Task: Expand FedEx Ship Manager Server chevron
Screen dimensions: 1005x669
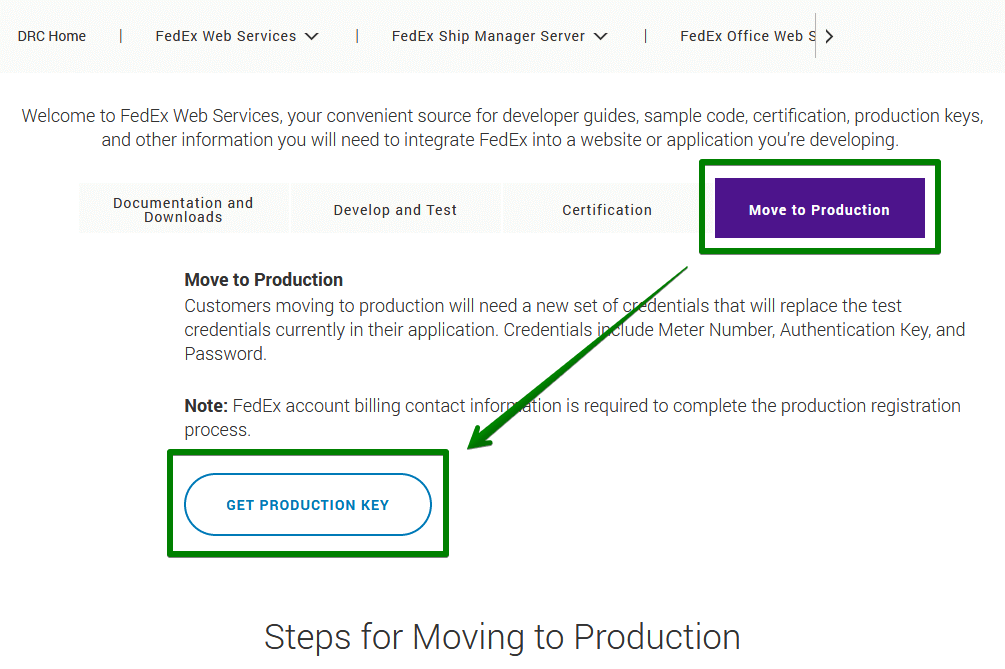Action: [x=600, y=36]
